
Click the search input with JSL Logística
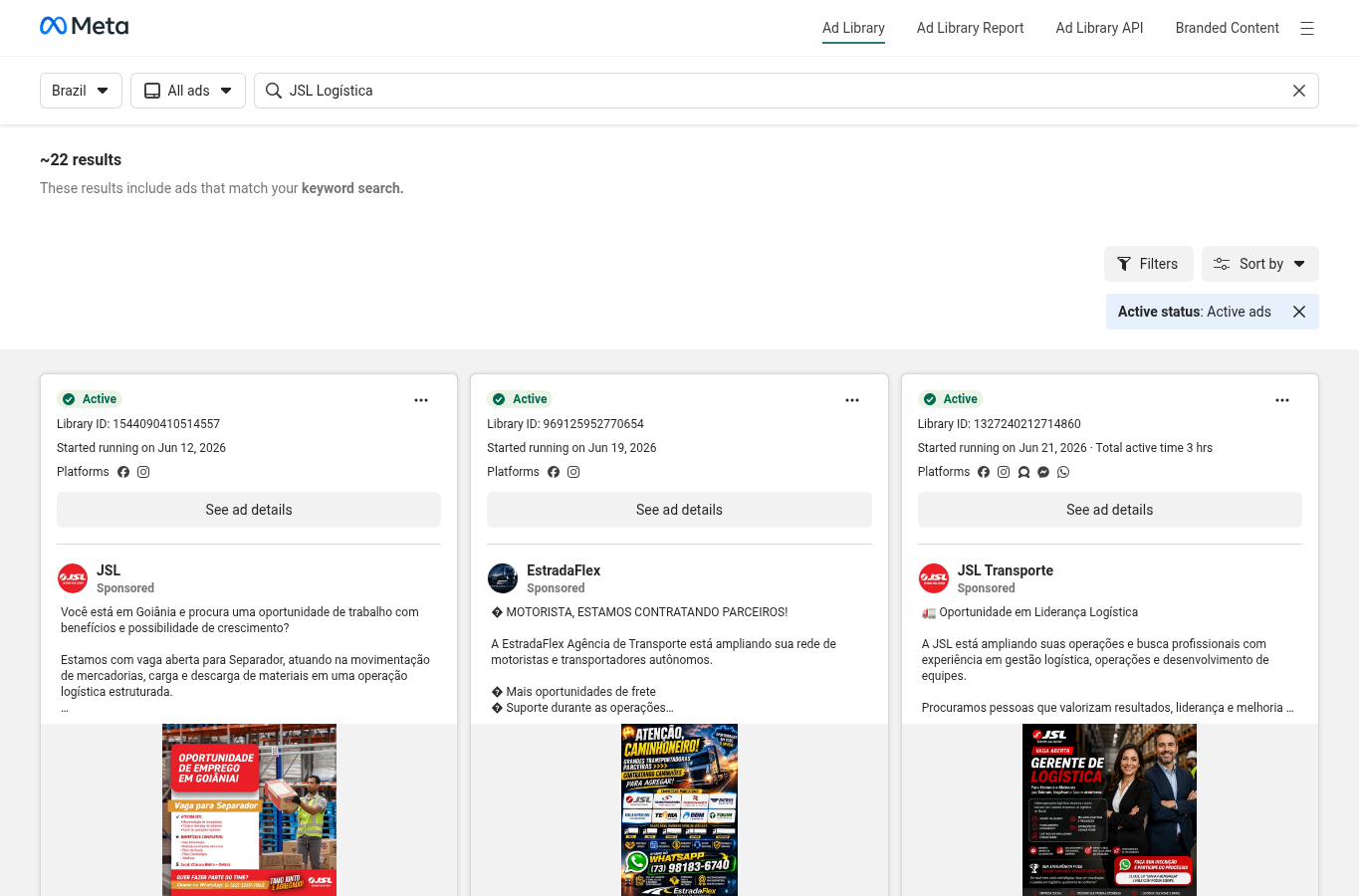pos(787,91)
